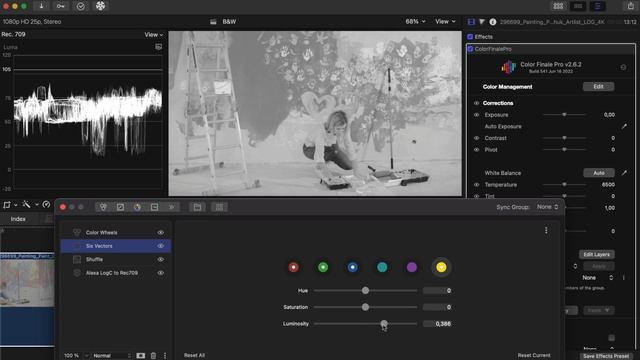Add a curves layer icon
Image resolution: width=640 pixels, height=360 pixels.
[x=120, y=207]
